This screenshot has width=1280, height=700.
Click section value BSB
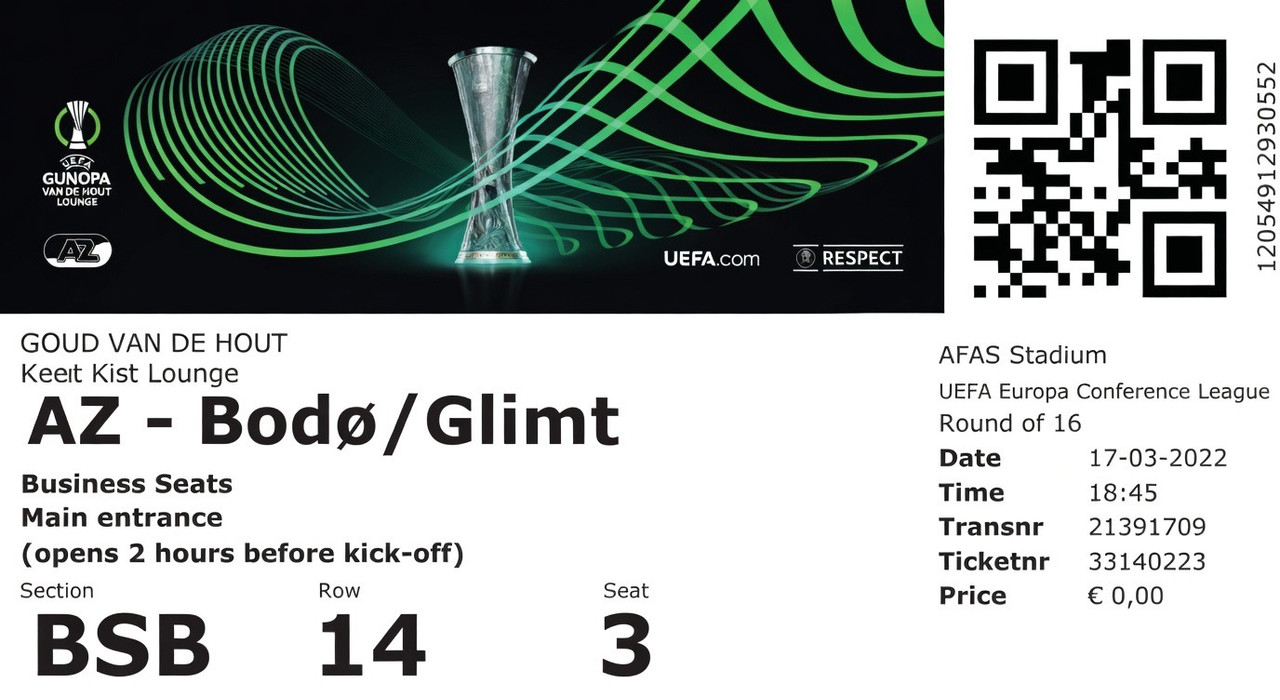(122, 645)
